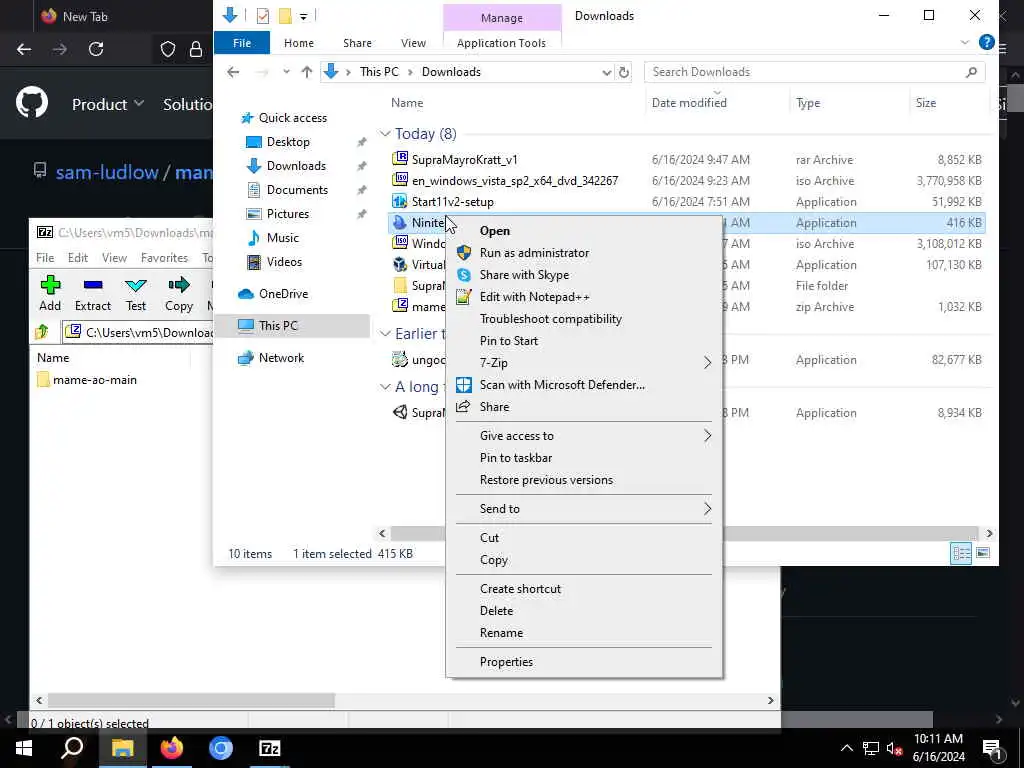Open the address bar history dropdown
Viewport: 1024px width, 768px height.
pos(606,72)
